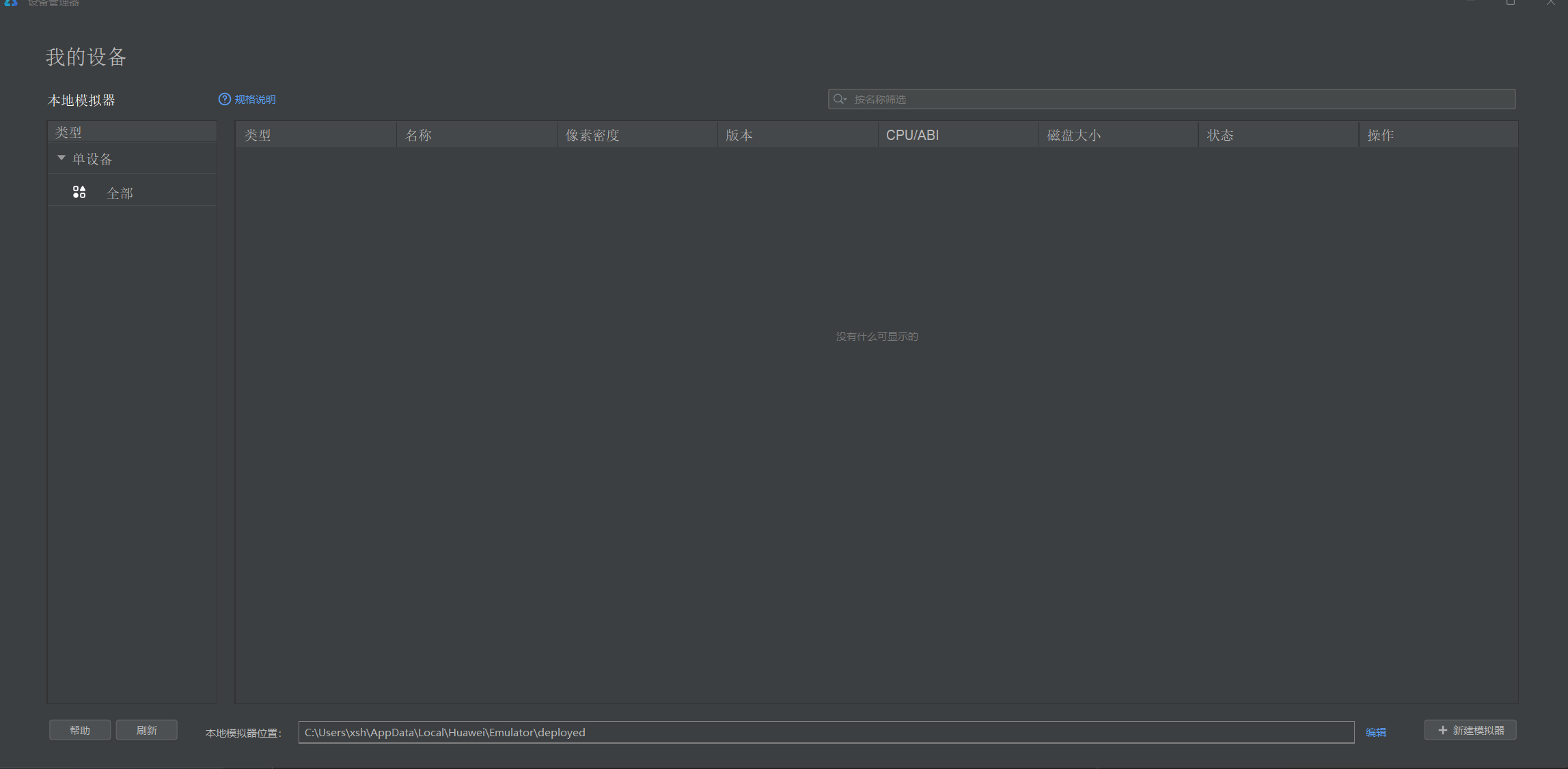Viewport: 1568px width, 769px height.
Task: Click the 类型 header in the left panel
Action: [132, 132]
